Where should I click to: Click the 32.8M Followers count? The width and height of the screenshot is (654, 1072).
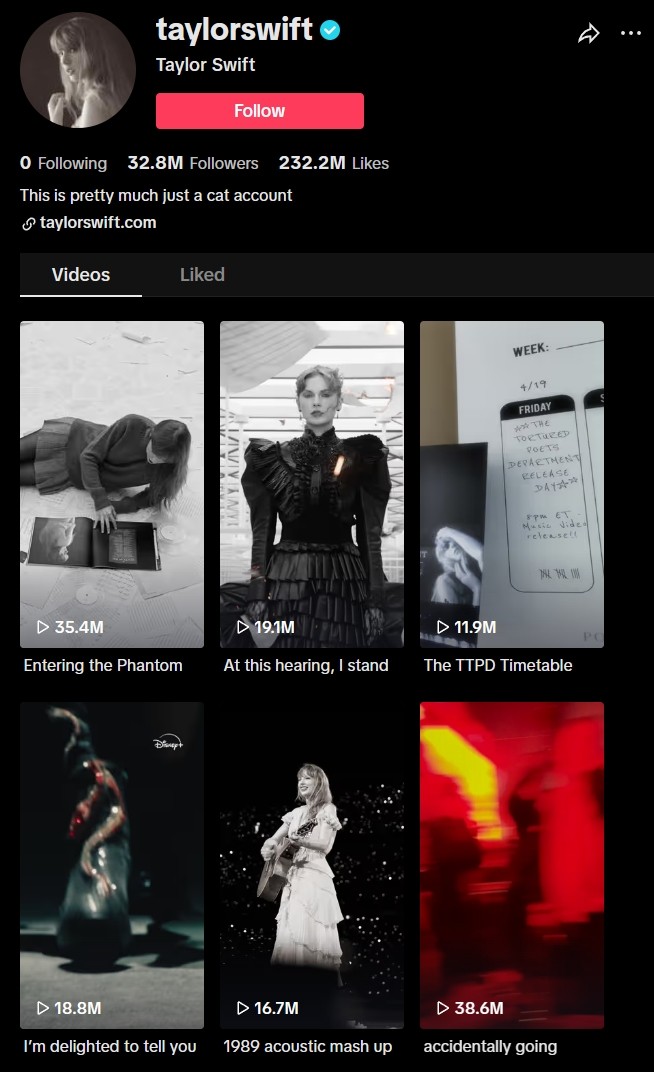(193, 163)
